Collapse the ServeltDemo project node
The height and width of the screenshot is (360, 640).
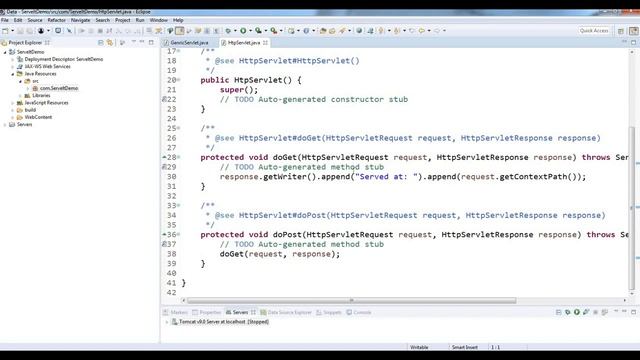5,52
